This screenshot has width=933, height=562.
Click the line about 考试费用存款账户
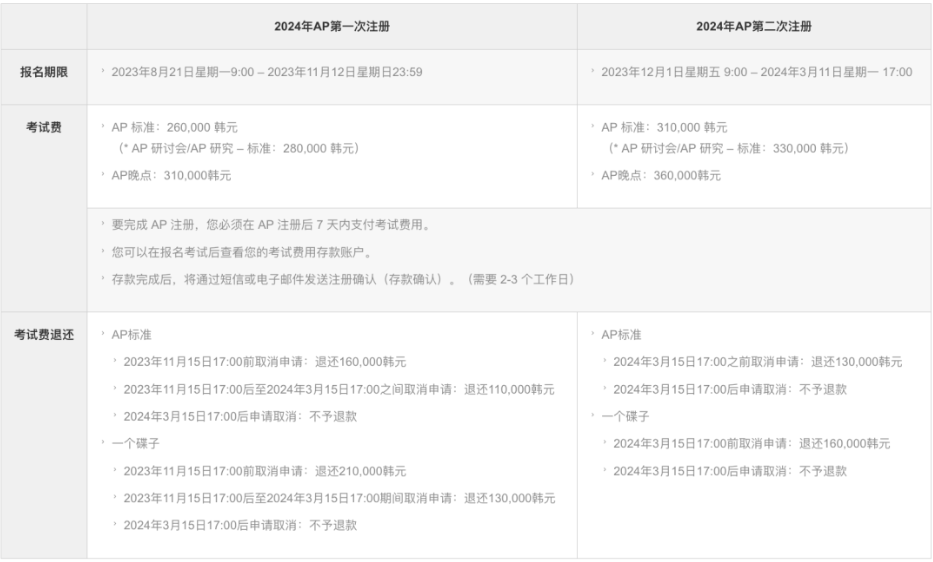coord(243,252)
